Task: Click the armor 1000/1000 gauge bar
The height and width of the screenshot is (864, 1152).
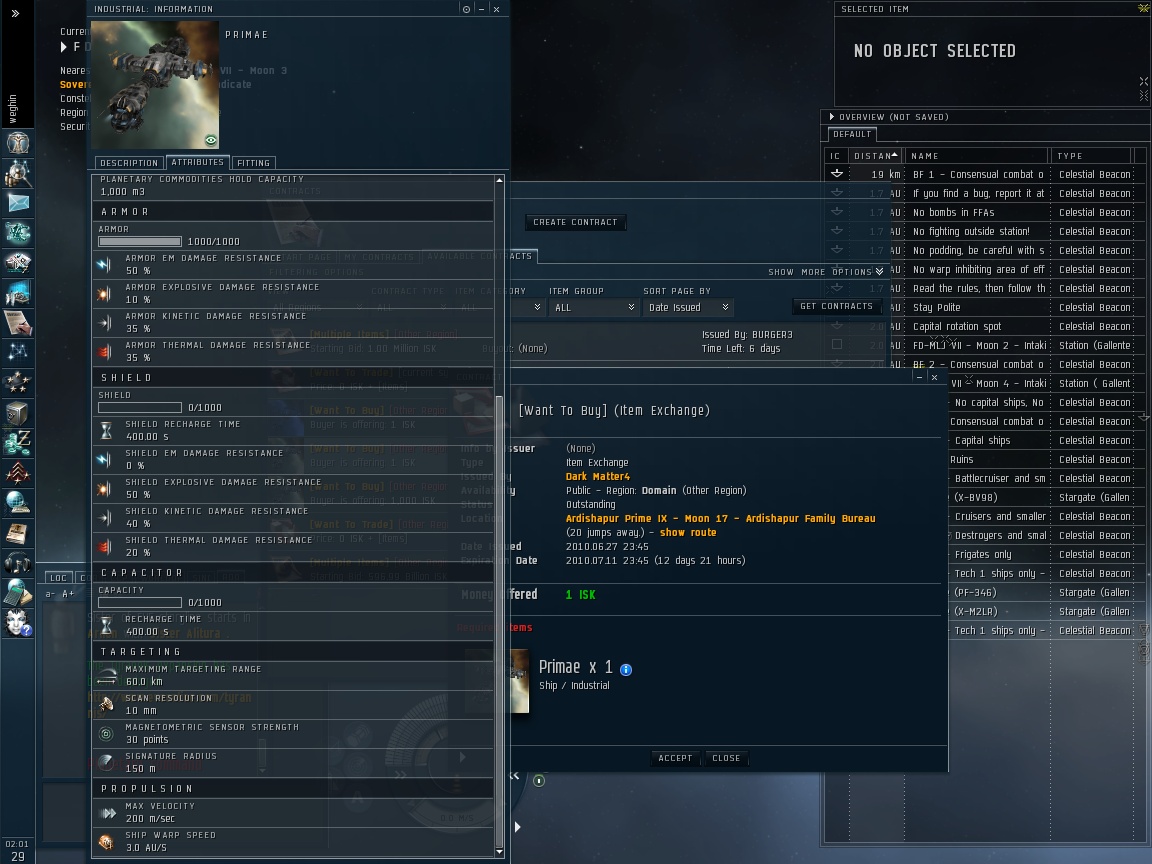Action: click(x=140, y=242)
